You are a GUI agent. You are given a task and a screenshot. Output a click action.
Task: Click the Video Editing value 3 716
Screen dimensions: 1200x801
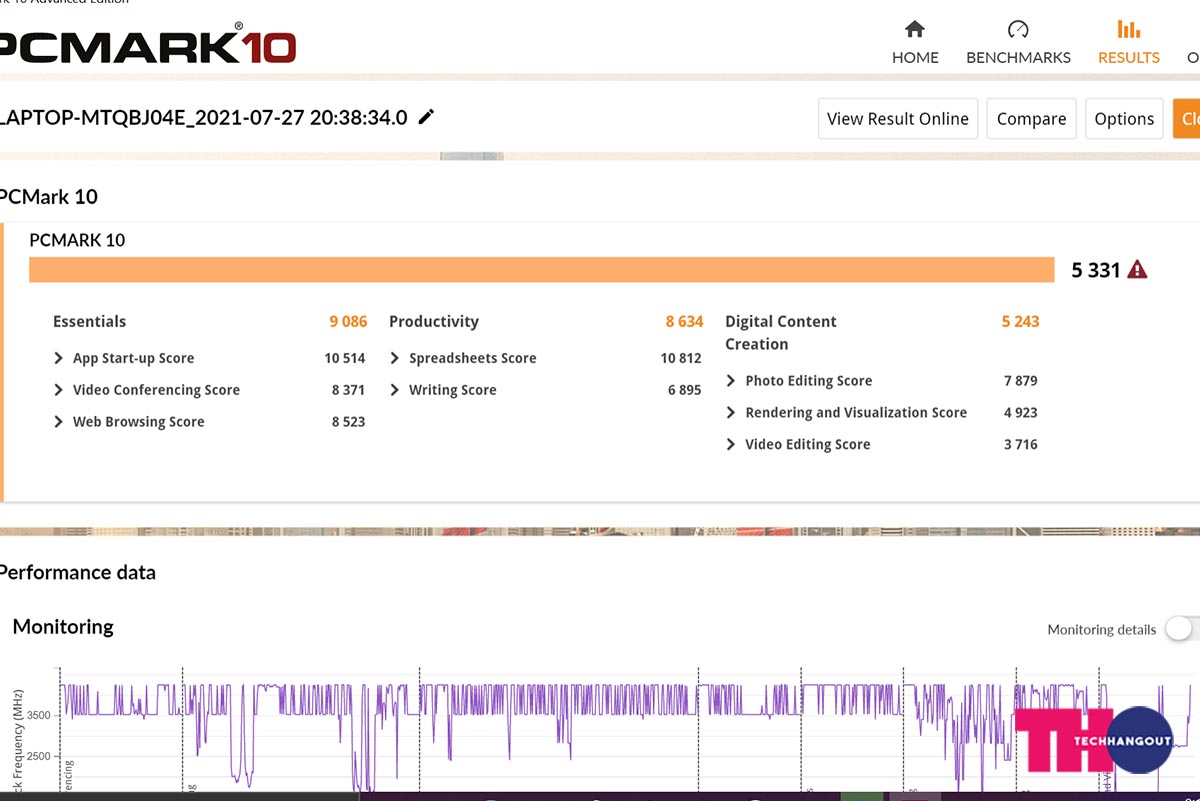tap(1020, 444)
